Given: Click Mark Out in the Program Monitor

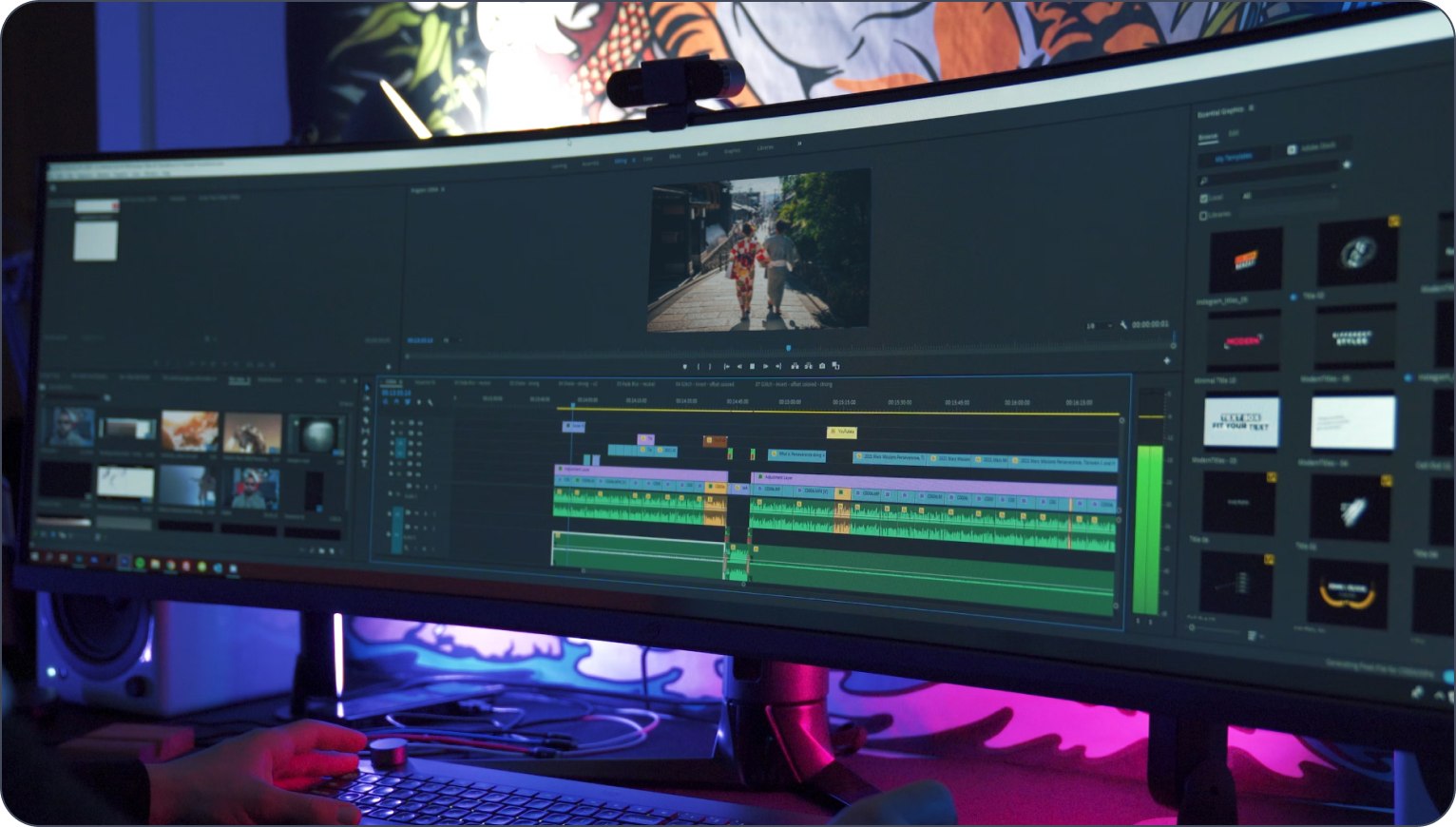Looking at the screenshot, I should [x=710, y=366].
